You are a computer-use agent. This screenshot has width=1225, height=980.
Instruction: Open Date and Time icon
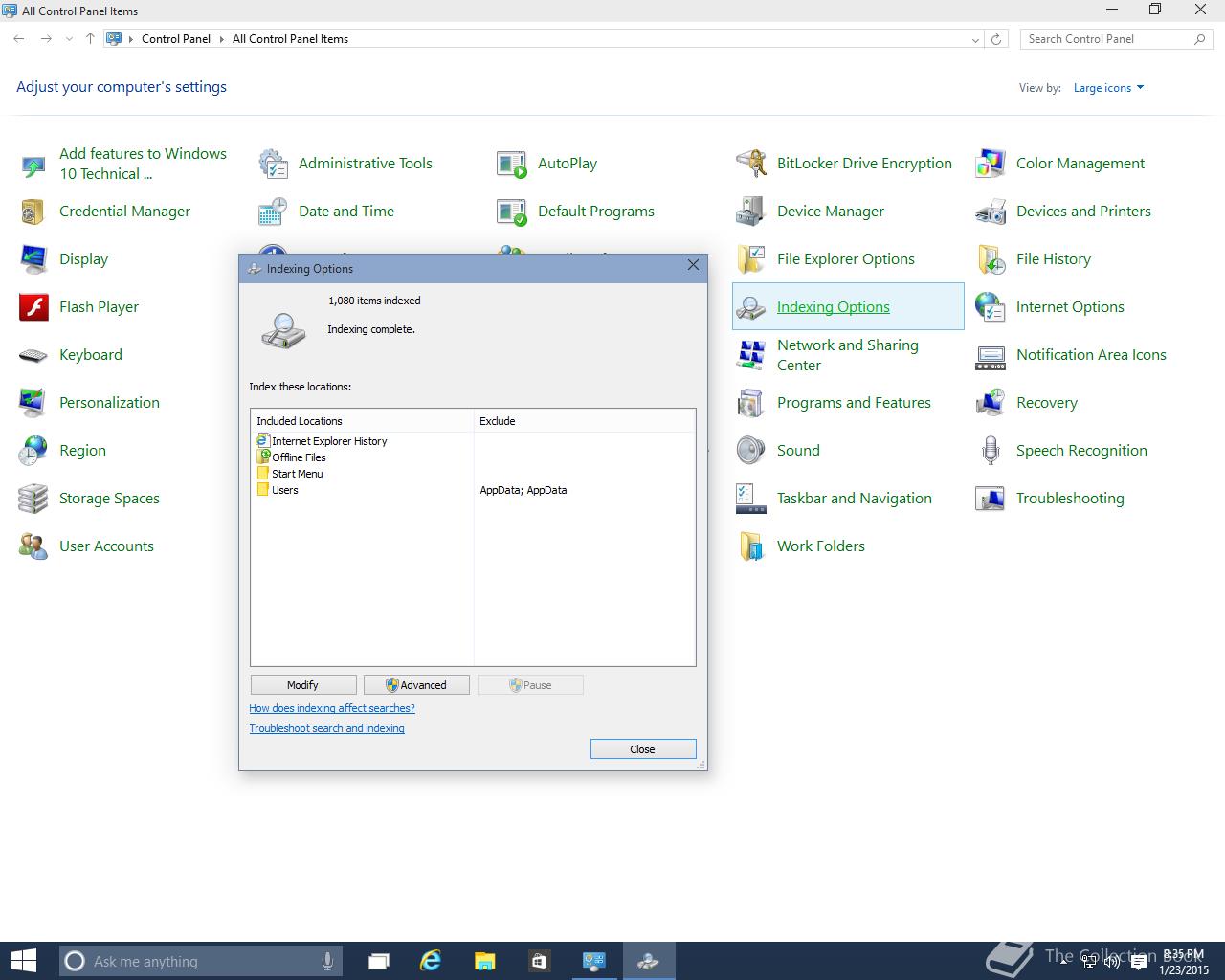(x=273, y=212)
